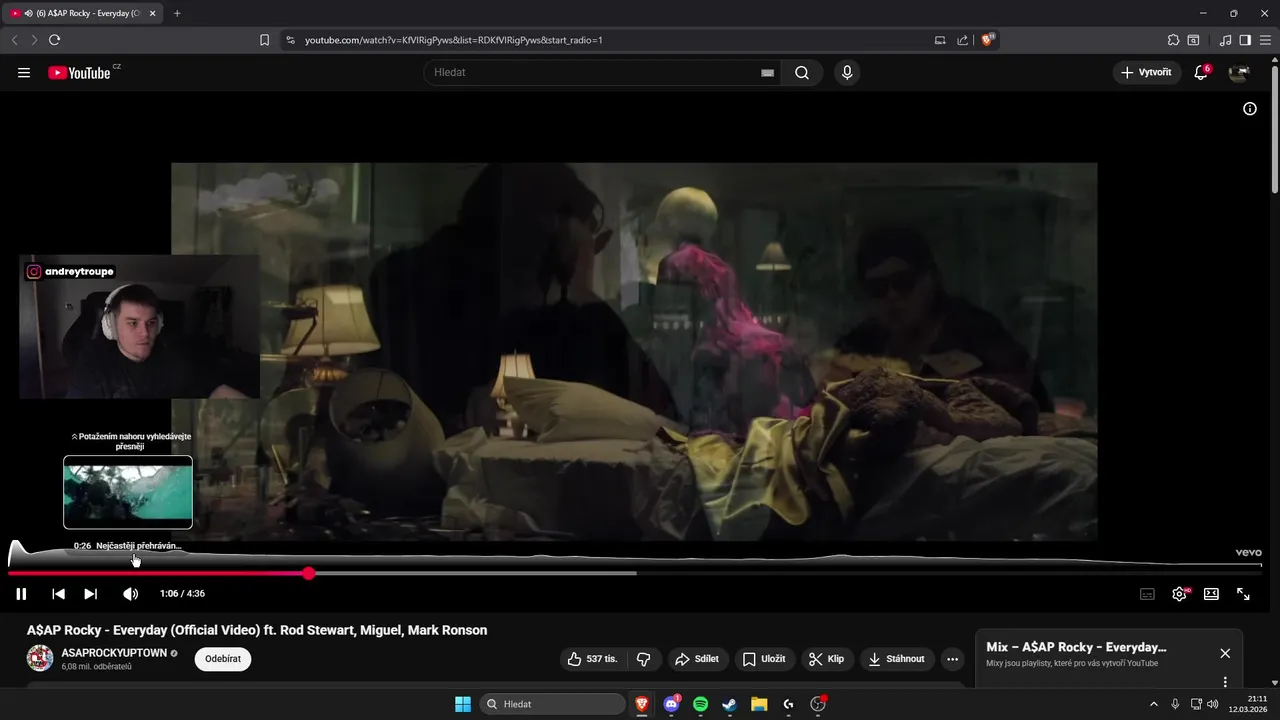Viewport: 1280px width, 720px height.
Task: Enter fullscreen mode
Action: (x=1243, y=594)
